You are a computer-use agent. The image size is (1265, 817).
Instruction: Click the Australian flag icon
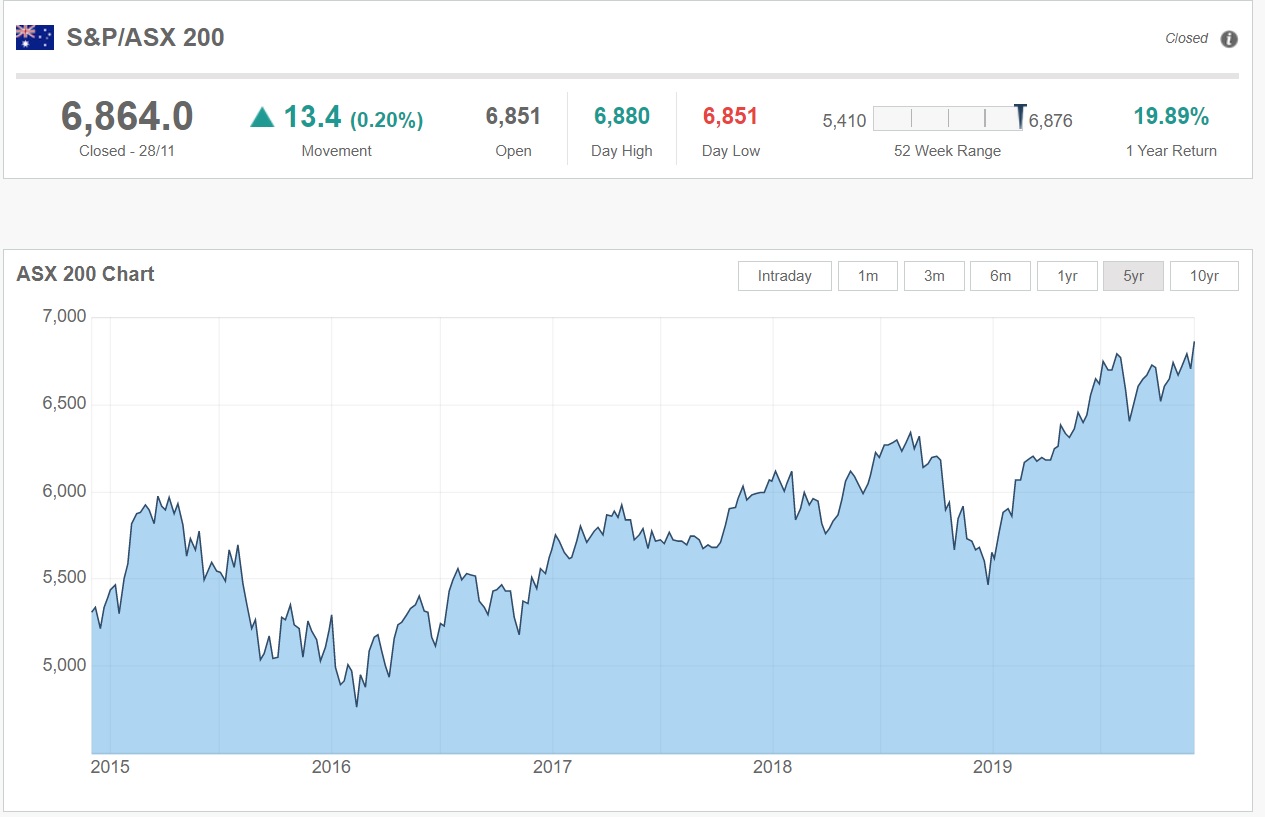[35, 38]
